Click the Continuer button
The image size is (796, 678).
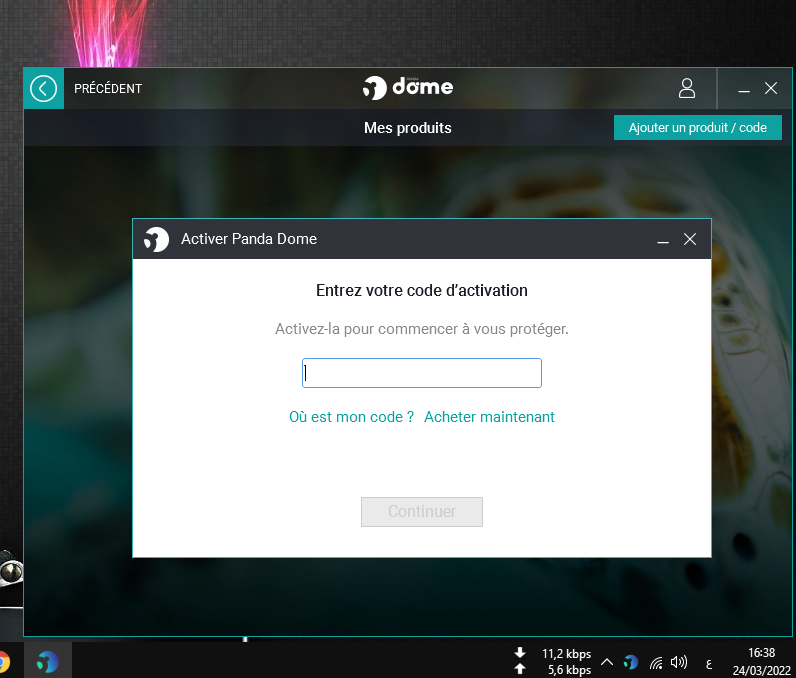[x=421, y=512]
